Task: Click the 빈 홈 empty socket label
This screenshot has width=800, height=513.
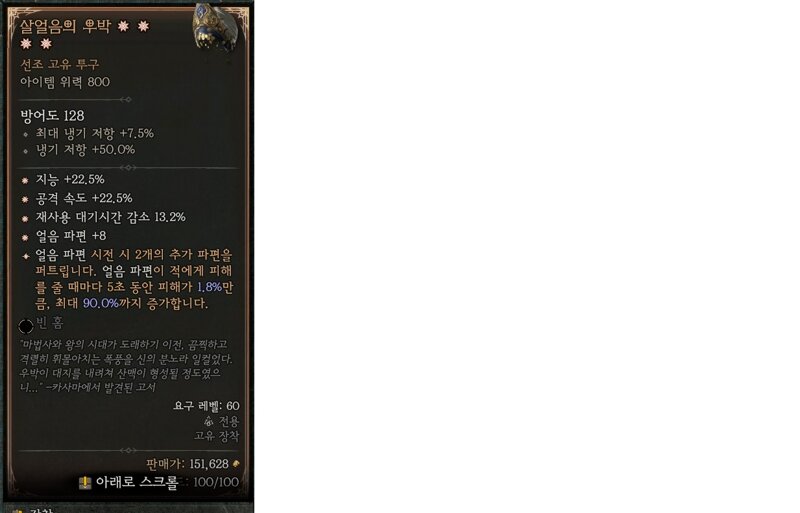Action: 50,323
